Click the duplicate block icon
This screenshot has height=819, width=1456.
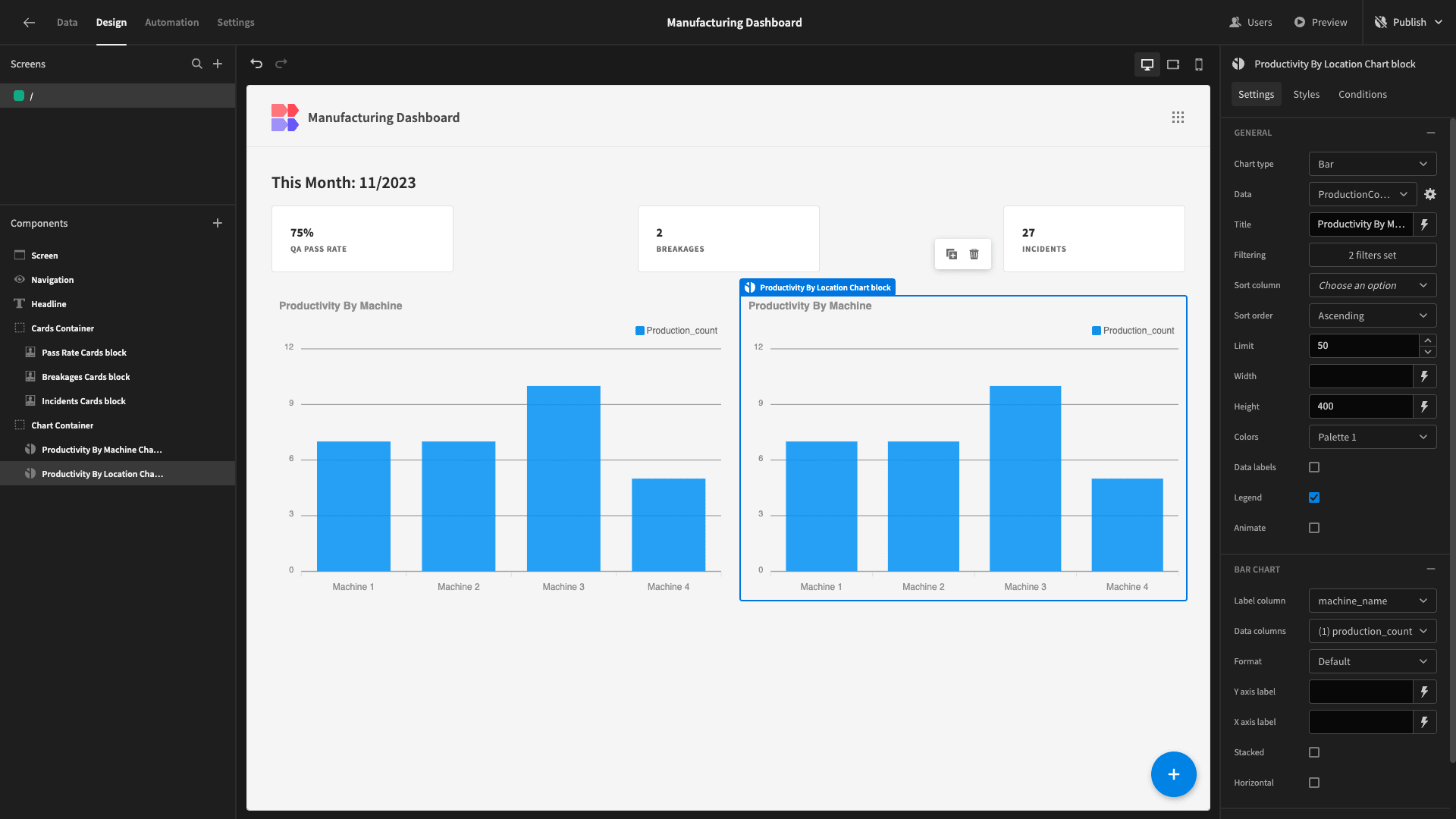[951, 253]
